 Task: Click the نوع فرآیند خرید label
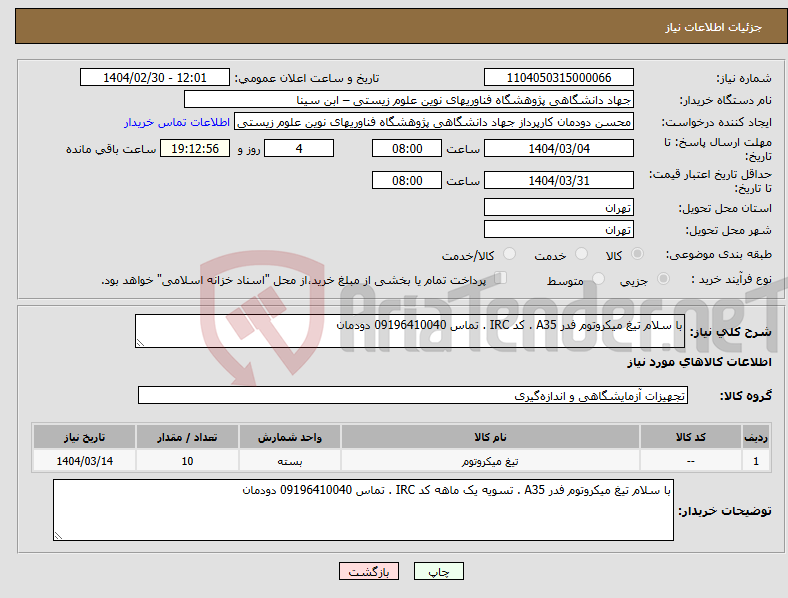731,279
